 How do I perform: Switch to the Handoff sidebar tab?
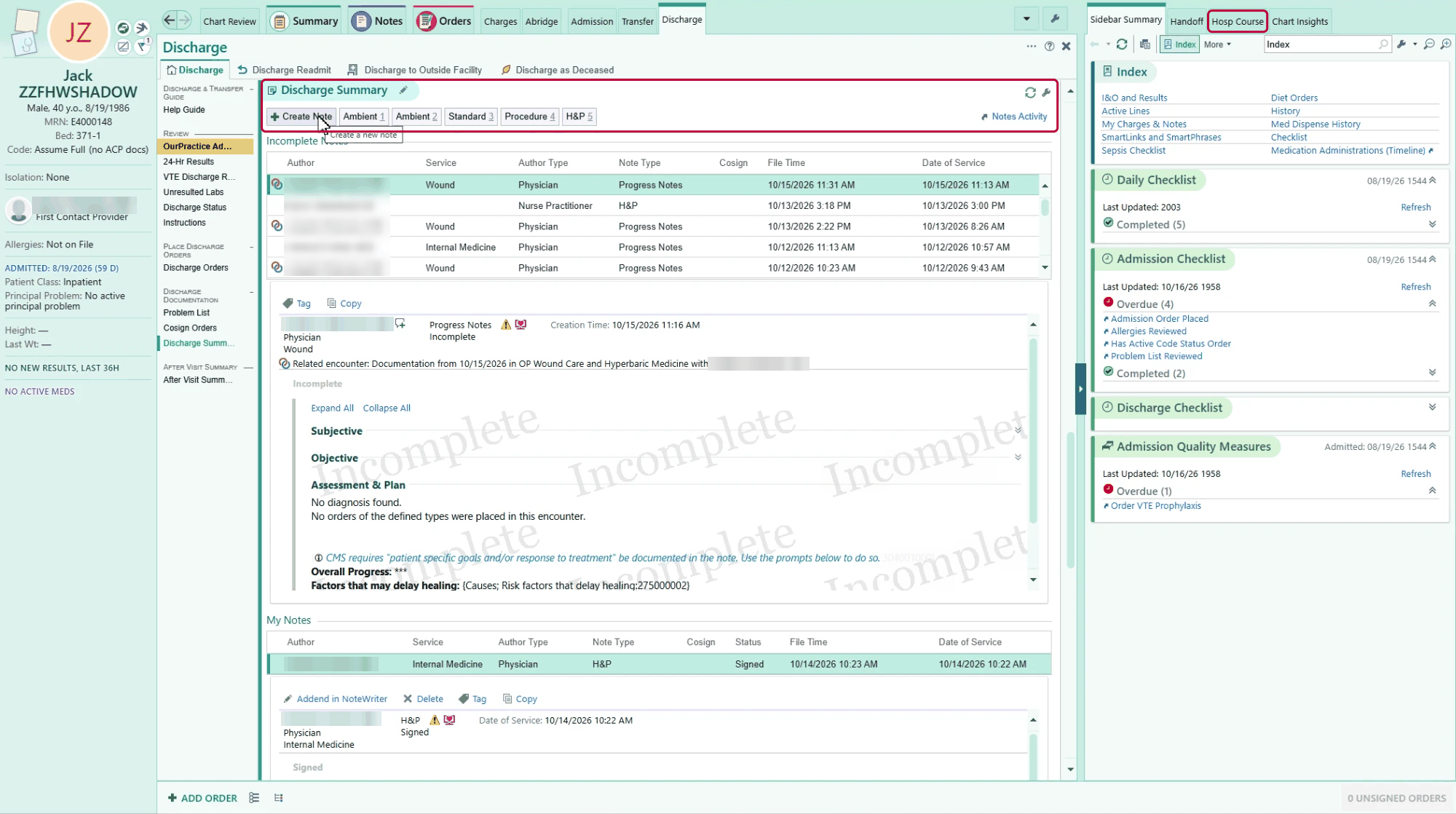1186,21
